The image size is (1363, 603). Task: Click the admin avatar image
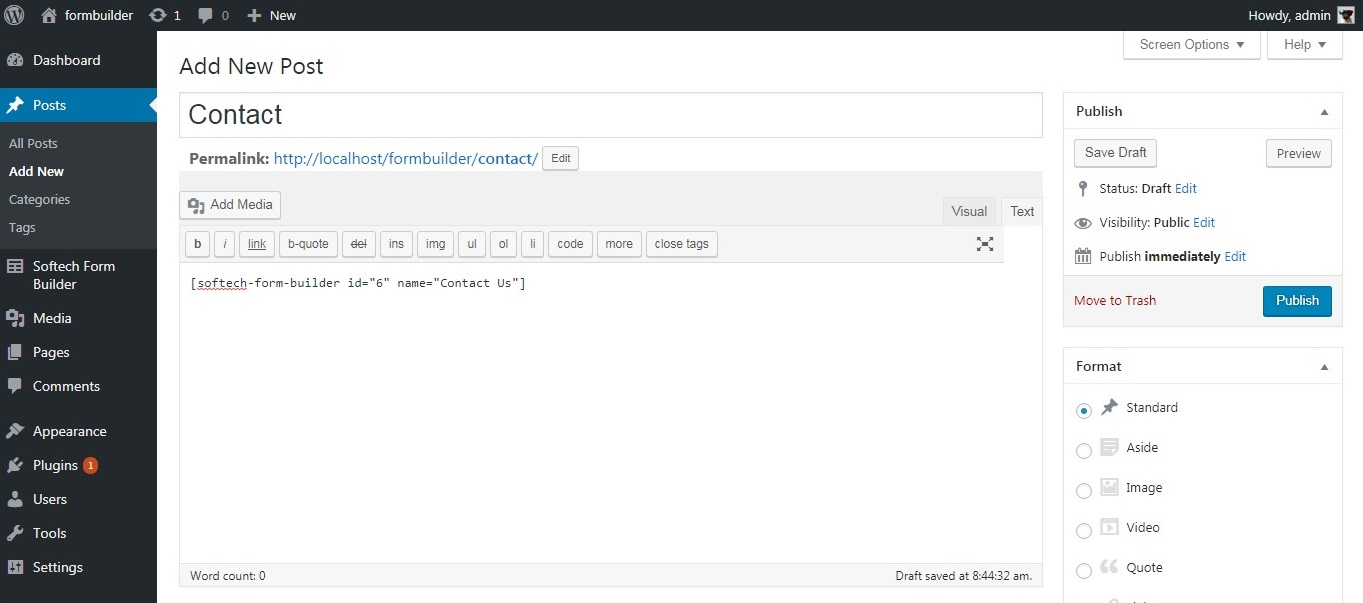point(1346,15)
